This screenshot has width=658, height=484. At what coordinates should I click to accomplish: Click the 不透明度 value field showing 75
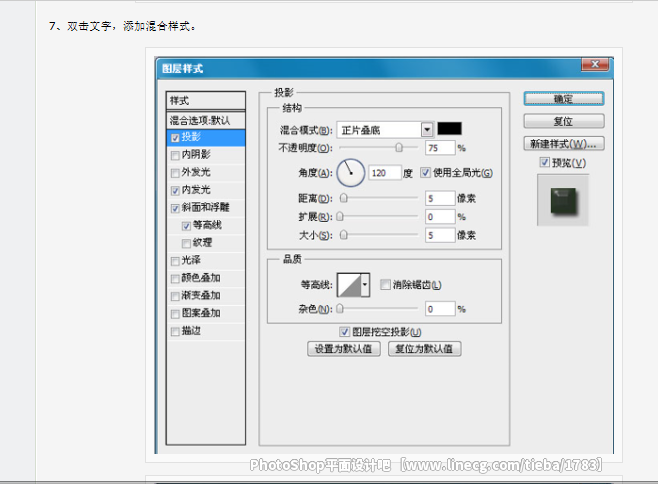click(440, 148)
